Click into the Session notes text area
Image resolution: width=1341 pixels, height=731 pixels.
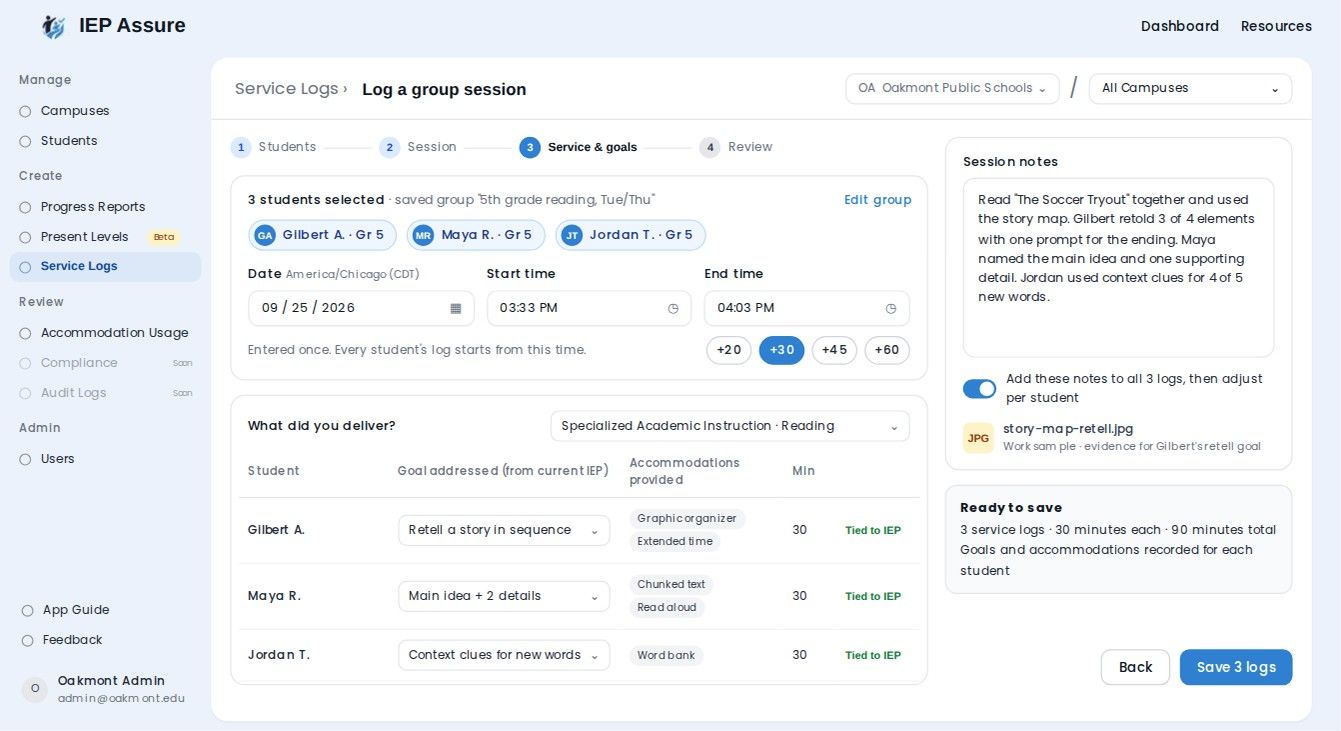pyautogui.click(x=1118, y=268)
